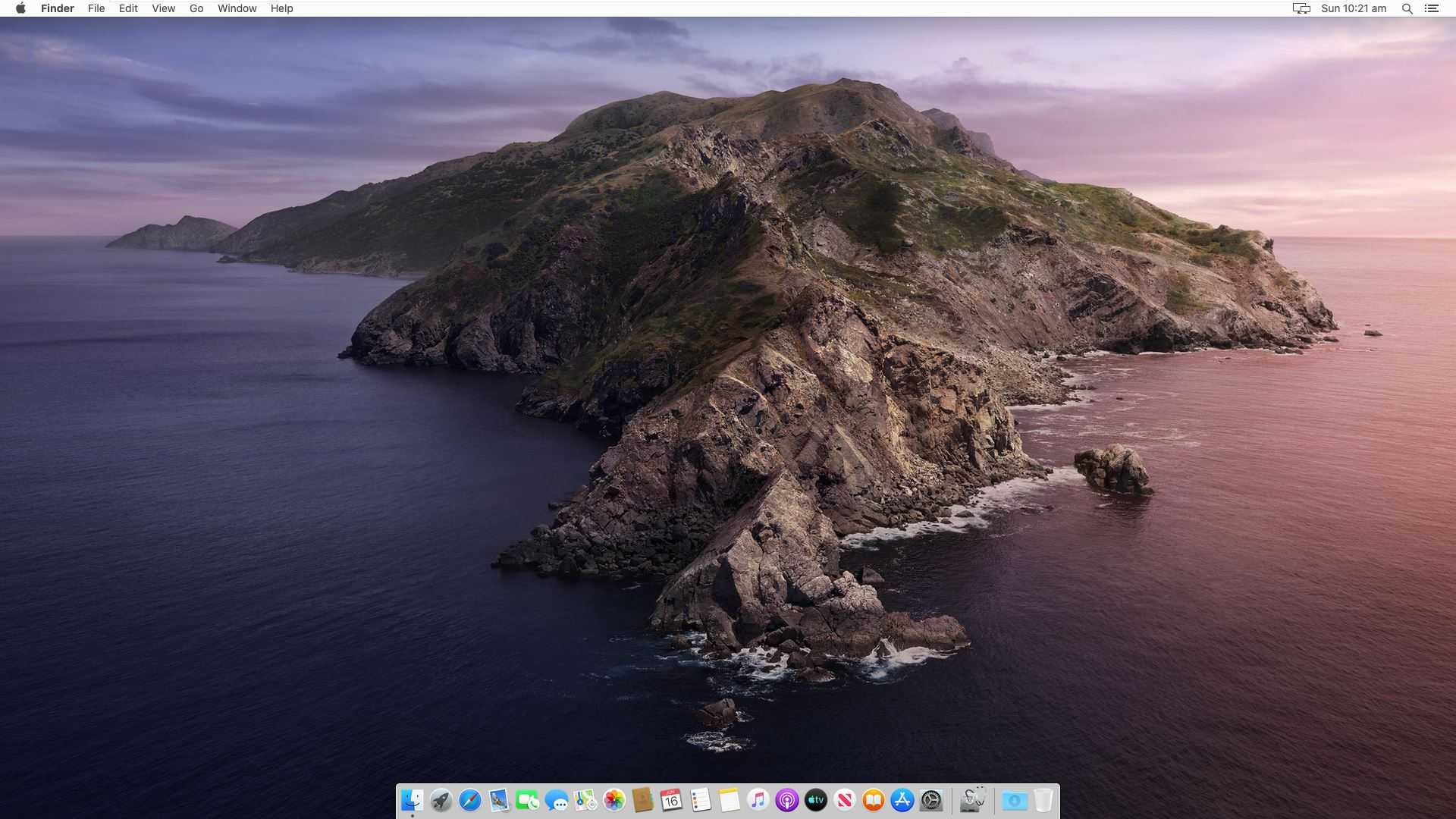Viewport: 1456px width, 819px height.
Task: Open Messages from the dock
Action: [557, 800]
